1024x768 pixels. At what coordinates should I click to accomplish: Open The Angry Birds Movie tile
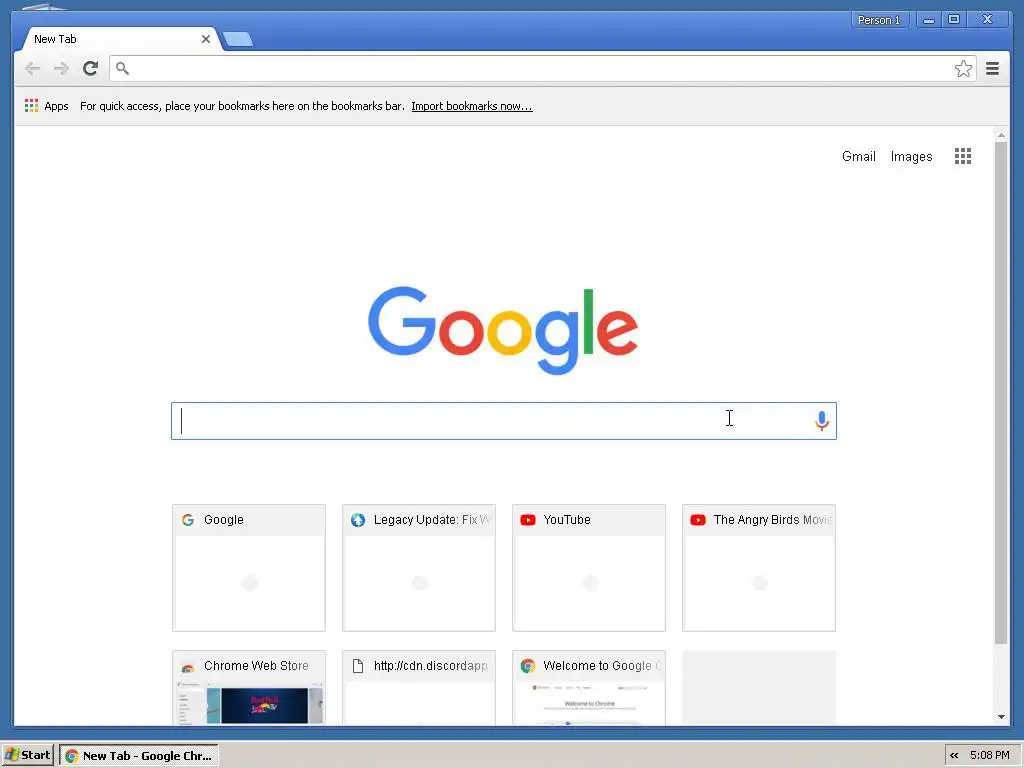click(759, 568)
